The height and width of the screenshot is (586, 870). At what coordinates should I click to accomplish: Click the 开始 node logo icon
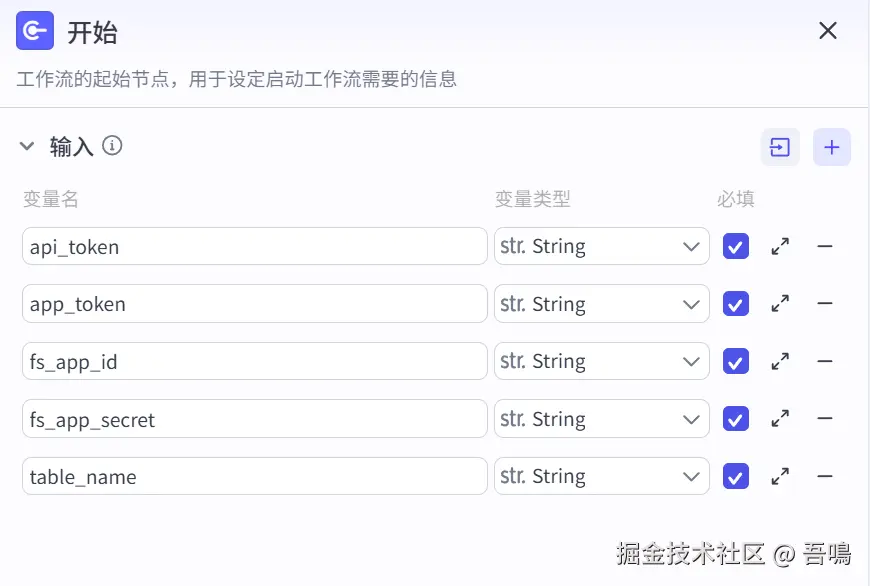click(35, 31)
